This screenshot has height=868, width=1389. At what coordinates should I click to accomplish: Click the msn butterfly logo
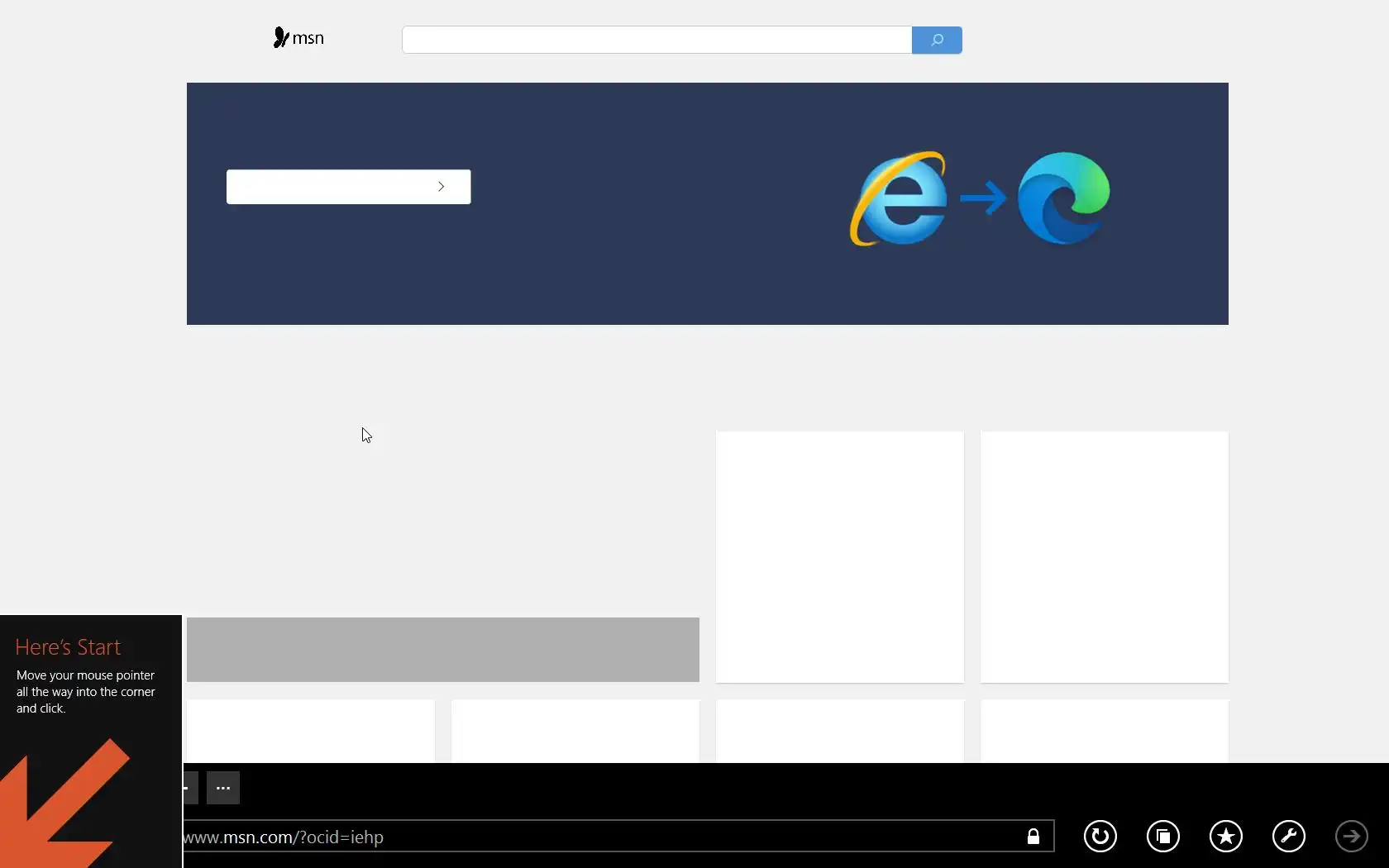tap(298, 38)
